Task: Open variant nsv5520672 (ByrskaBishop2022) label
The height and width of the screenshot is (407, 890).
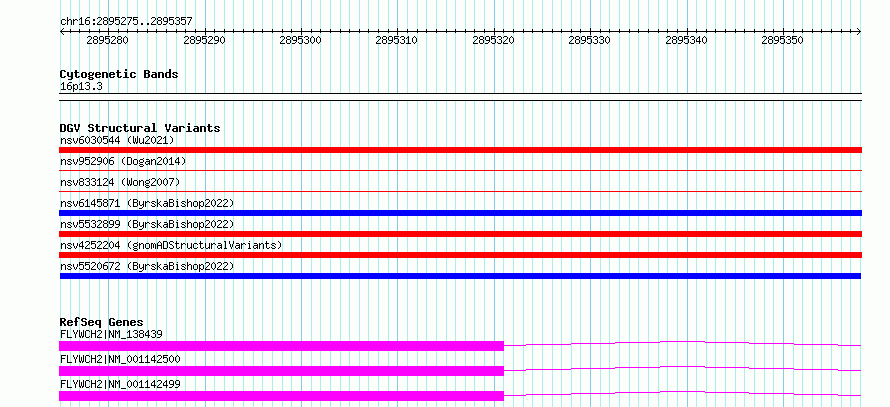Action: [x=147, y=266]
